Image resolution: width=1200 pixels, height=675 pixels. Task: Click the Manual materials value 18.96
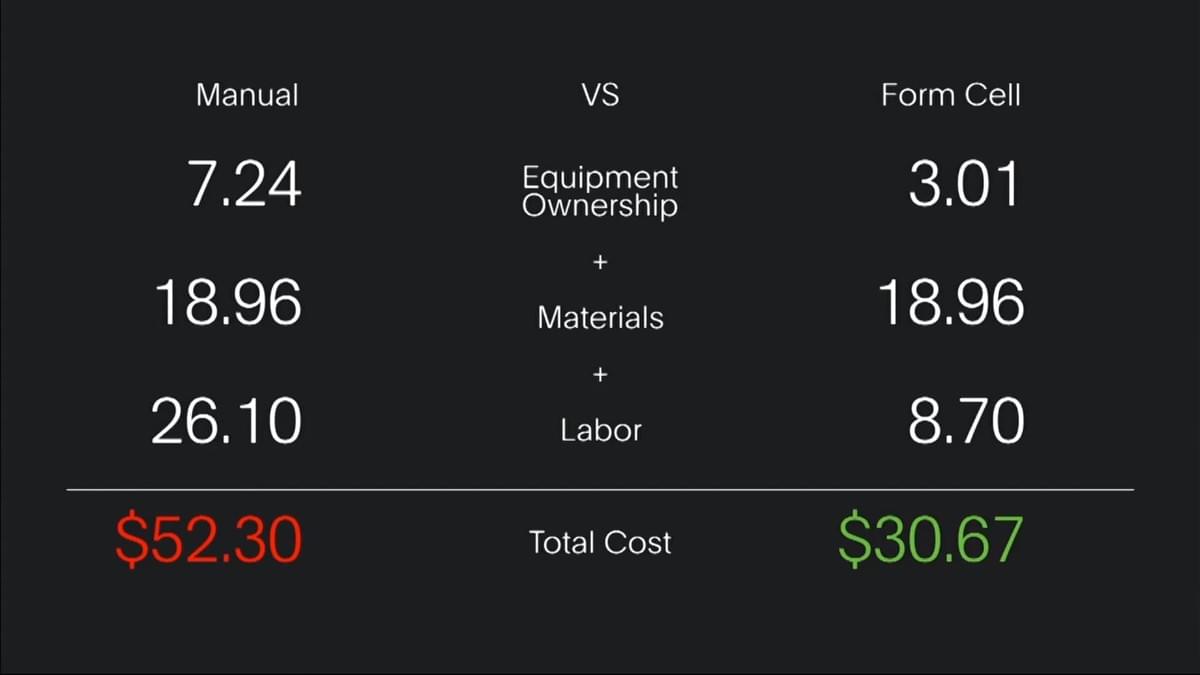coord(228,303)
